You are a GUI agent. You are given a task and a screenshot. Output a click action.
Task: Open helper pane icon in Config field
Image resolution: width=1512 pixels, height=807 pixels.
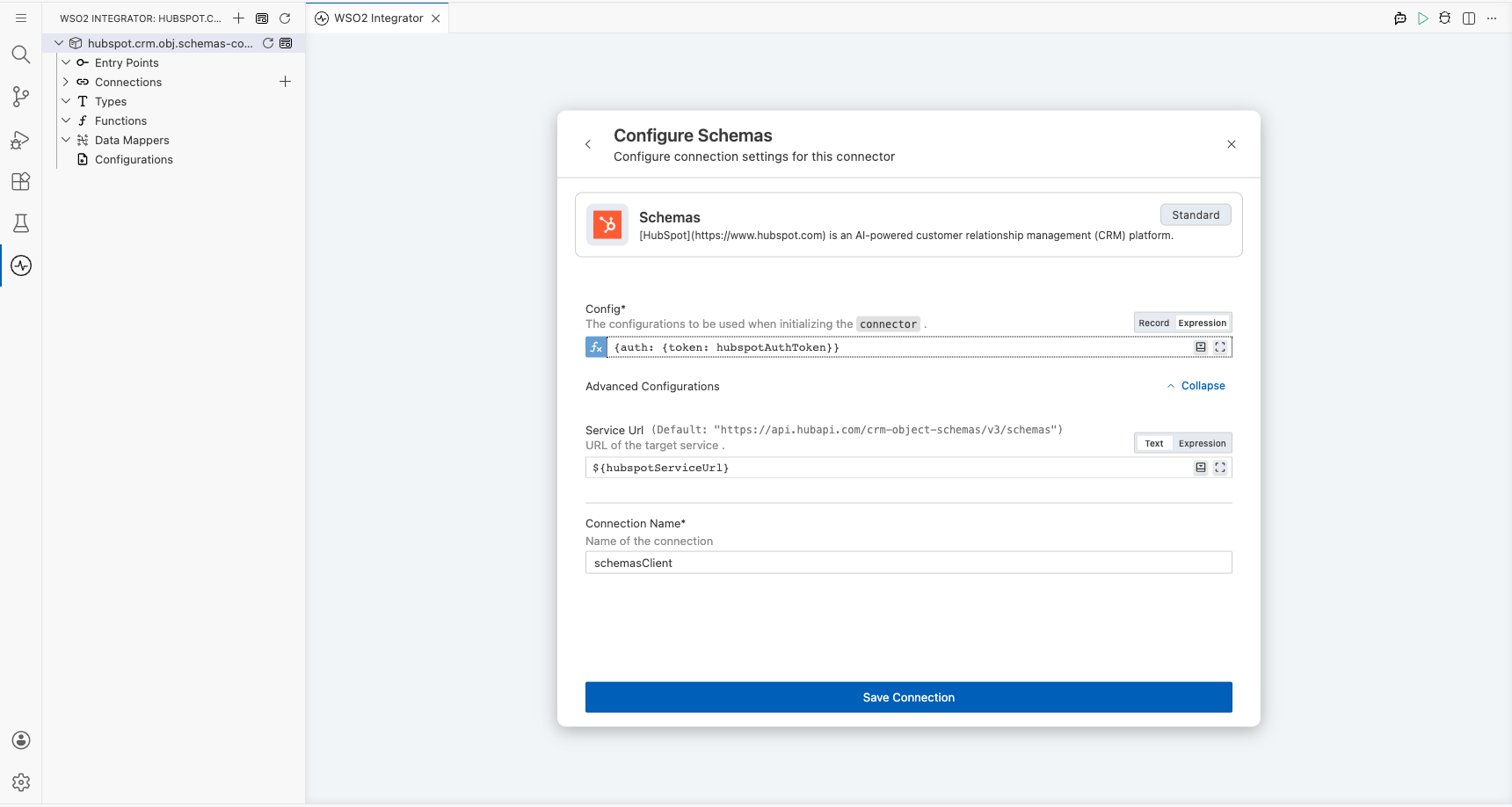pyautogui.click(x=1201, y=347)
